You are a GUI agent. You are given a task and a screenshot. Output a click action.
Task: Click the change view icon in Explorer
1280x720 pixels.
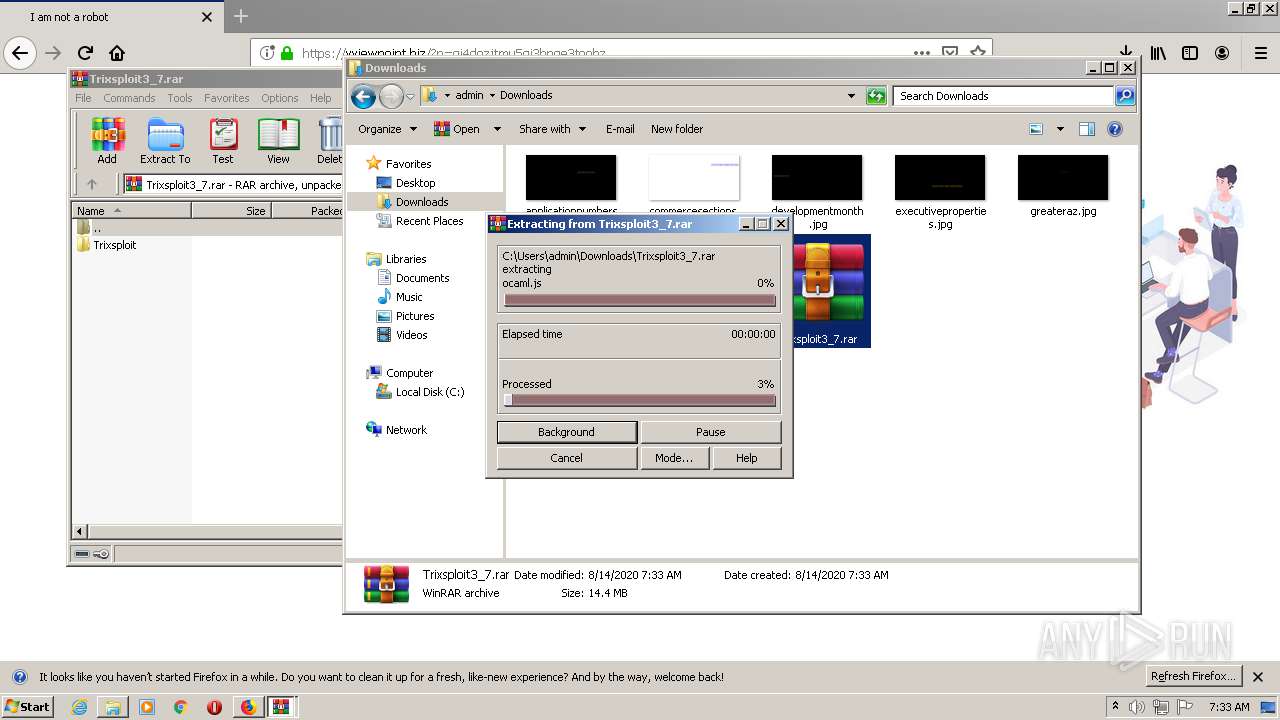[1036, 129]
